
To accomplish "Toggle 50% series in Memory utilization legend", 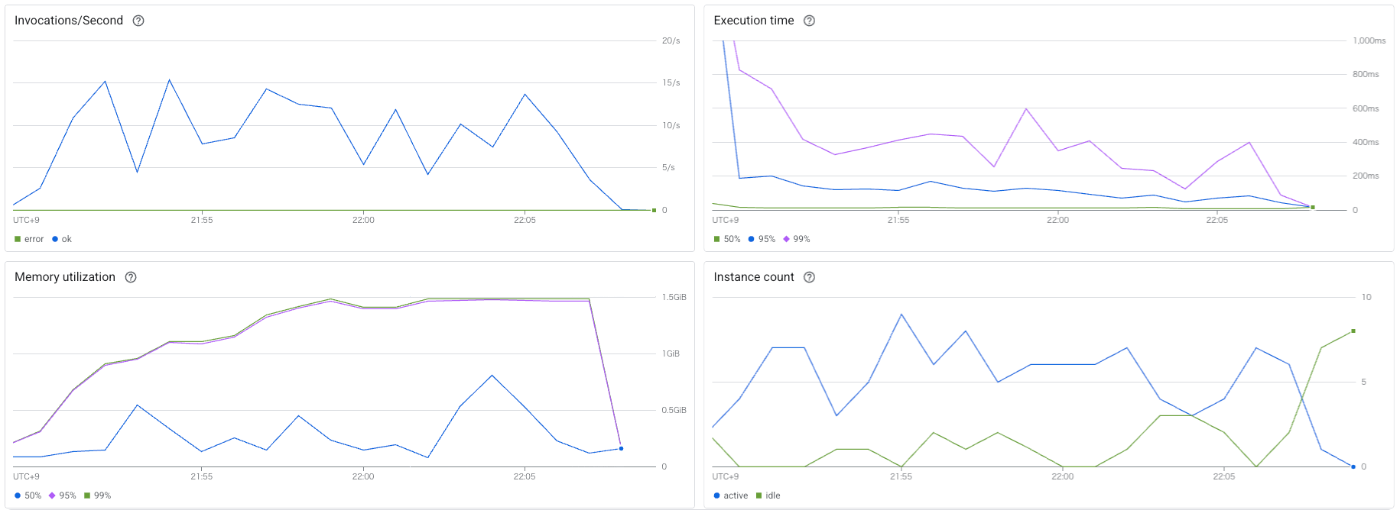I will tap(28, 495).
